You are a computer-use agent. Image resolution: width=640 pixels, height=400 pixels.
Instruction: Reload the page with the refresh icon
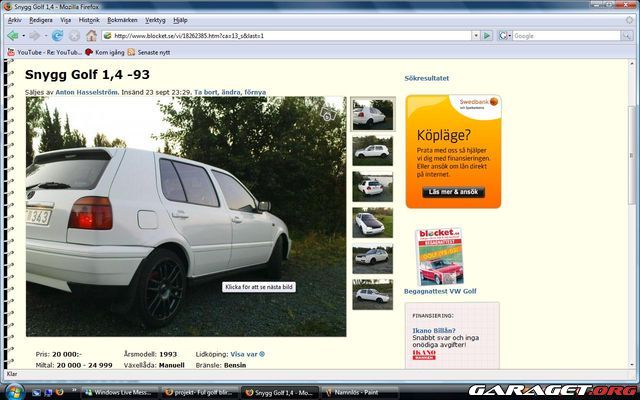(57, 35)
